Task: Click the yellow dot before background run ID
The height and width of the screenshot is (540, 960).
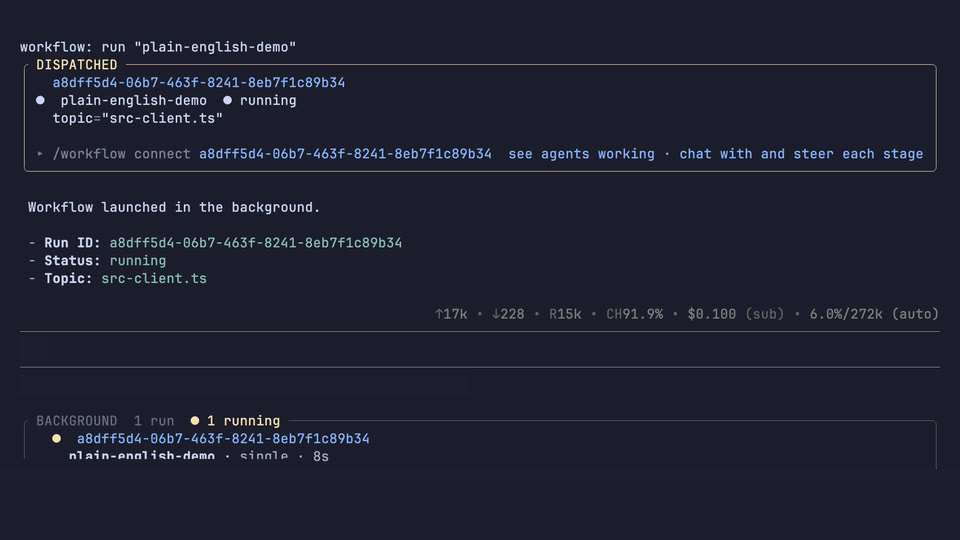Action: click(56, 438)
